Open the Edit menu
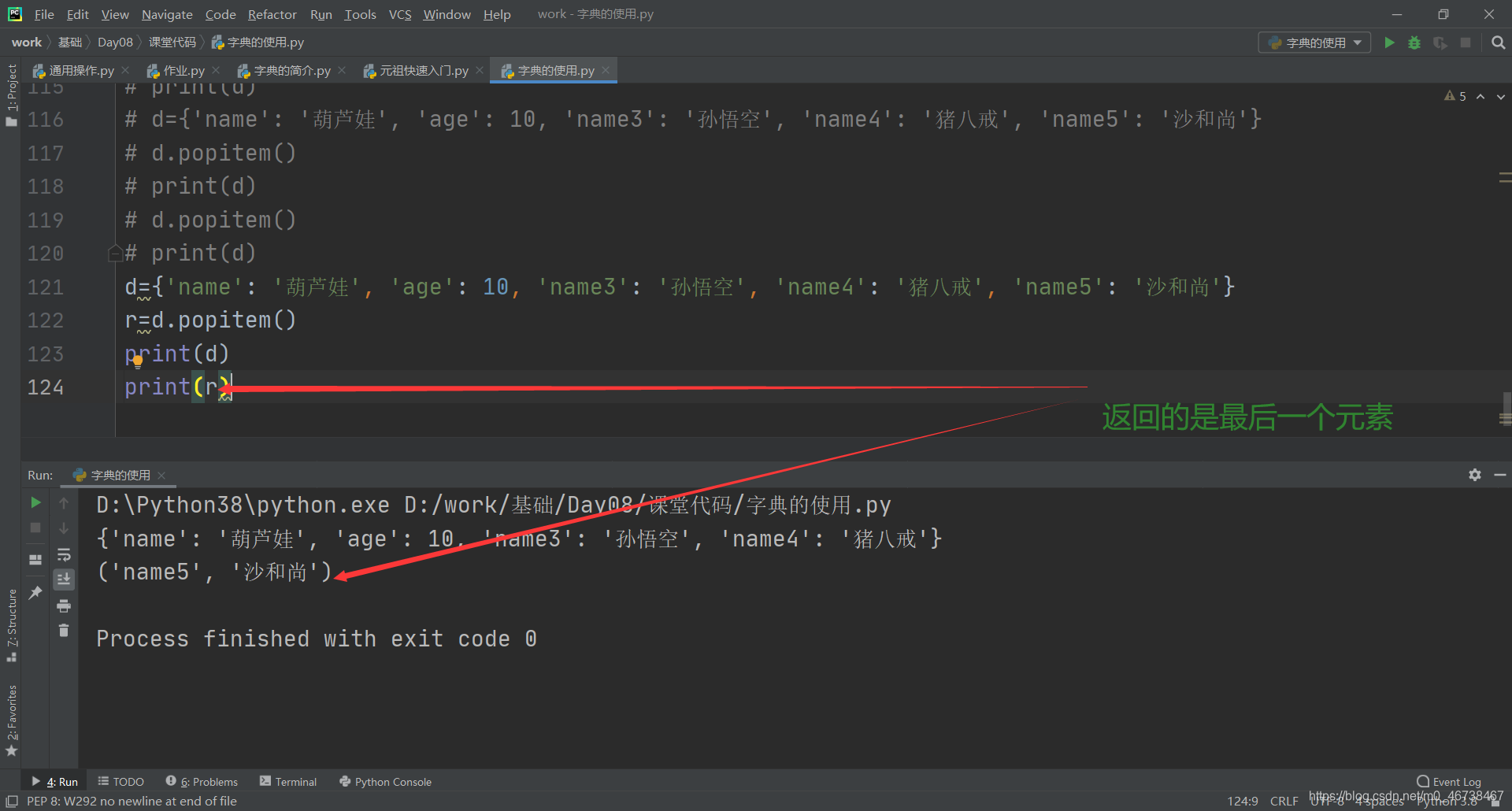 (x=78, y=14)
